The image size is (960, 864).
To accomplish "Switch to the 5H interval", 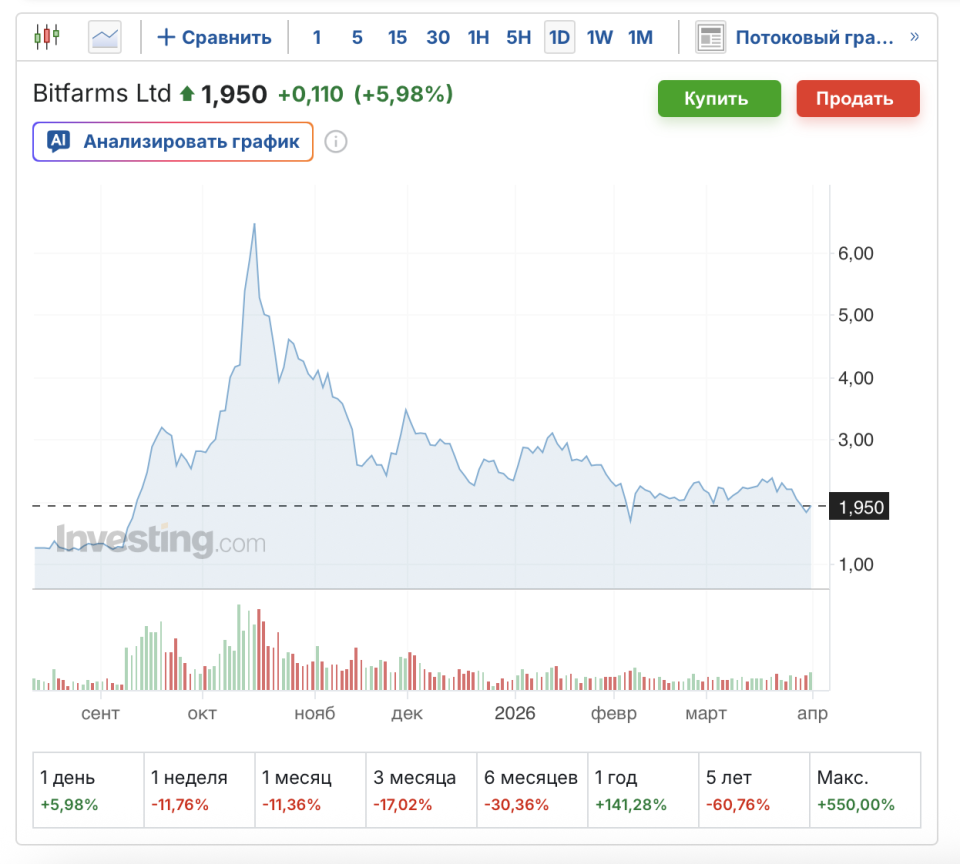I will click(519, 37).
